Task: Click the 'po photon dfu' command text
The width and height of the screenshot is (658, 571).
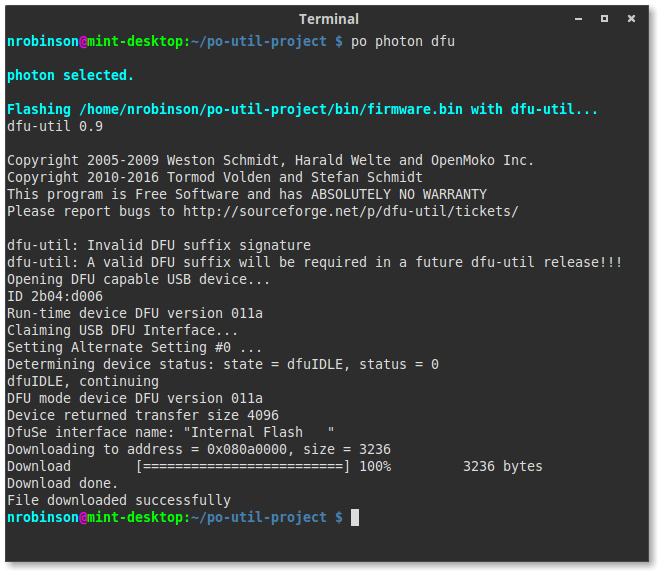Action: click(x=403, y=42)
